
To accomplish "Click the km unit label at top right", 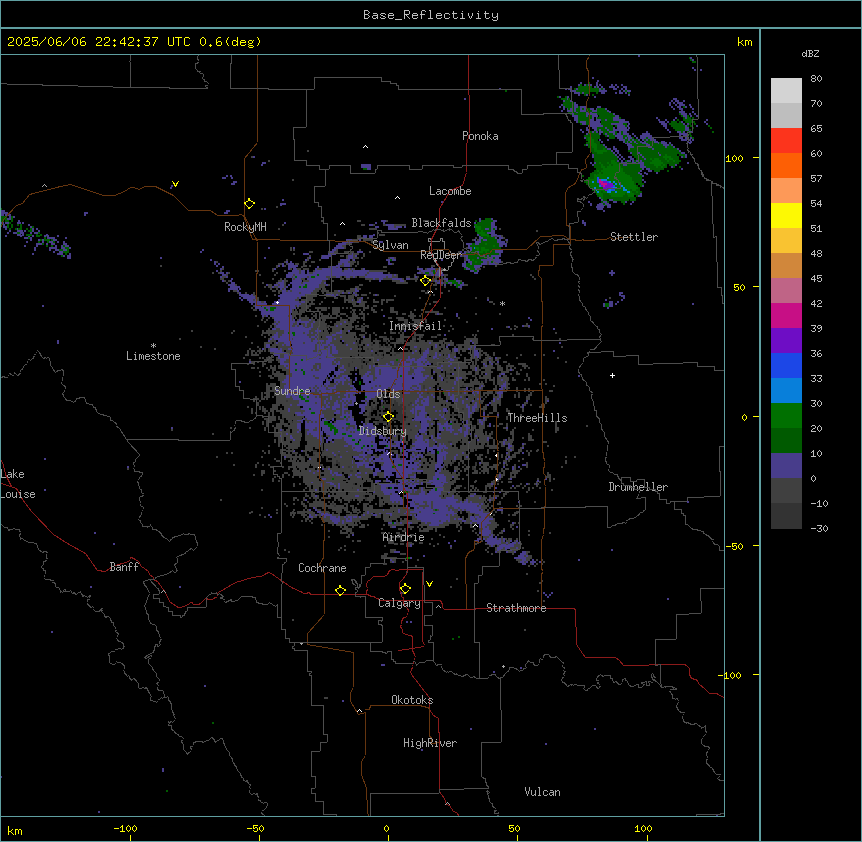I will point(744,42).
